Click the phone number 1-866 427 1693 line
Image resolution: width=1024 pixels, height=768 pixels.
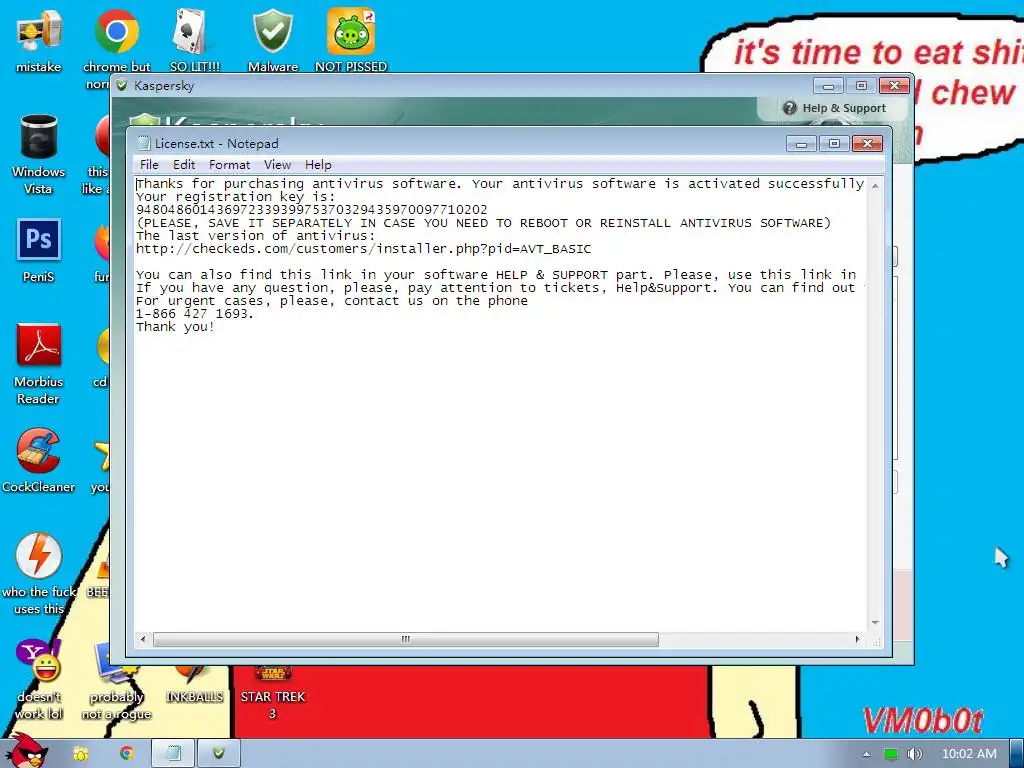(195, 313)
